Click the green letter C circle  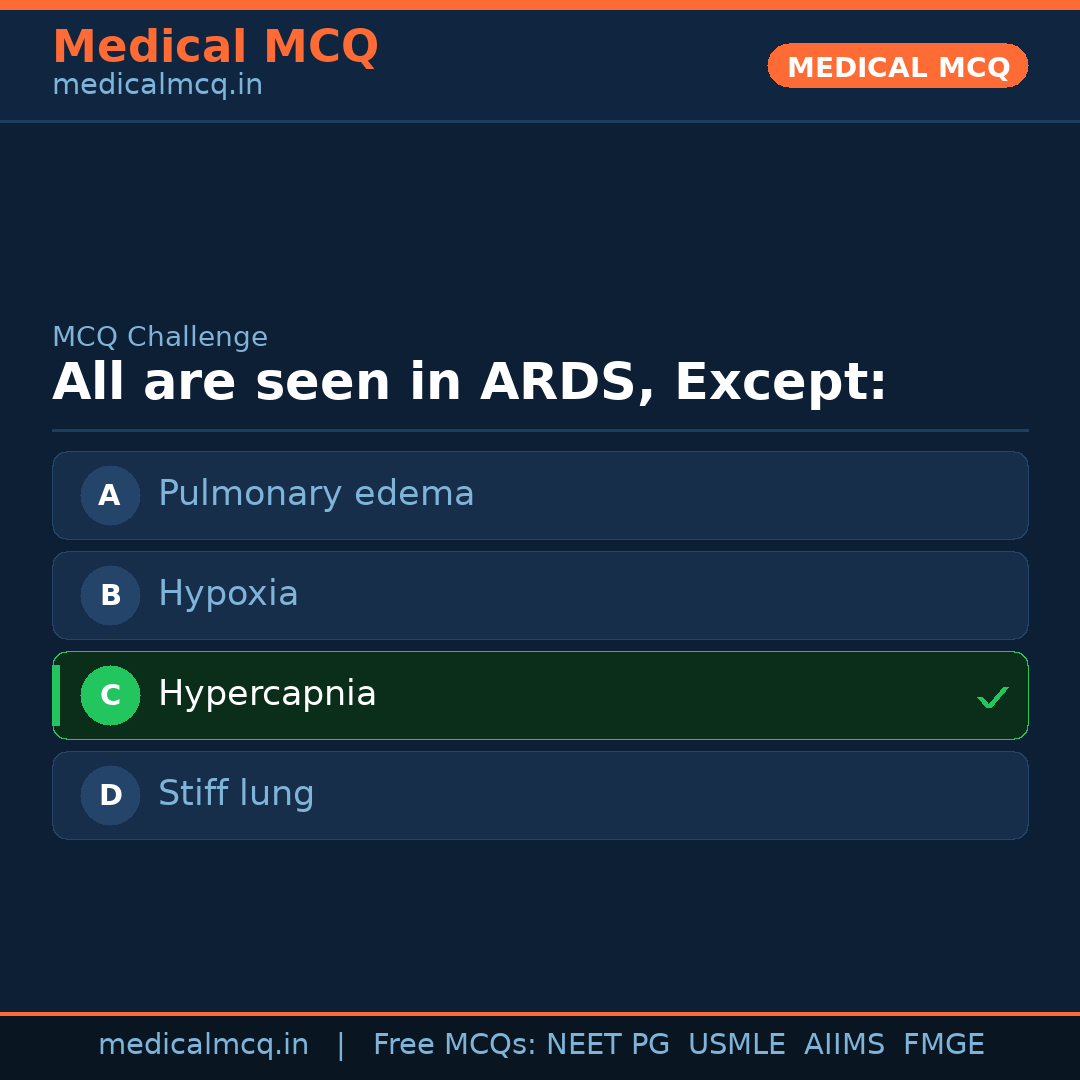point(110,695)
